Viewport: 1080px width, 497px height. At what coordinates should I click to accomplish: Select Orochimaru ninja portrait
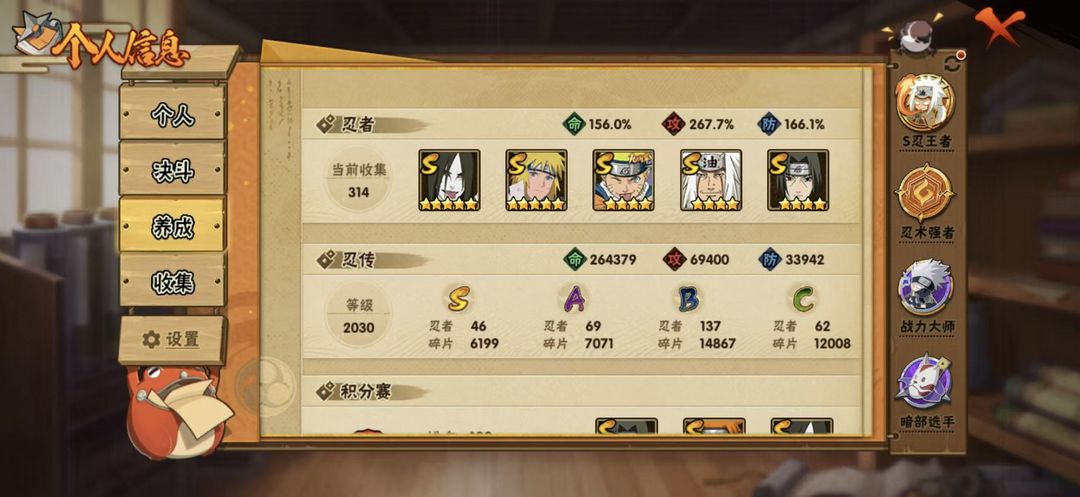coord(449,180)
